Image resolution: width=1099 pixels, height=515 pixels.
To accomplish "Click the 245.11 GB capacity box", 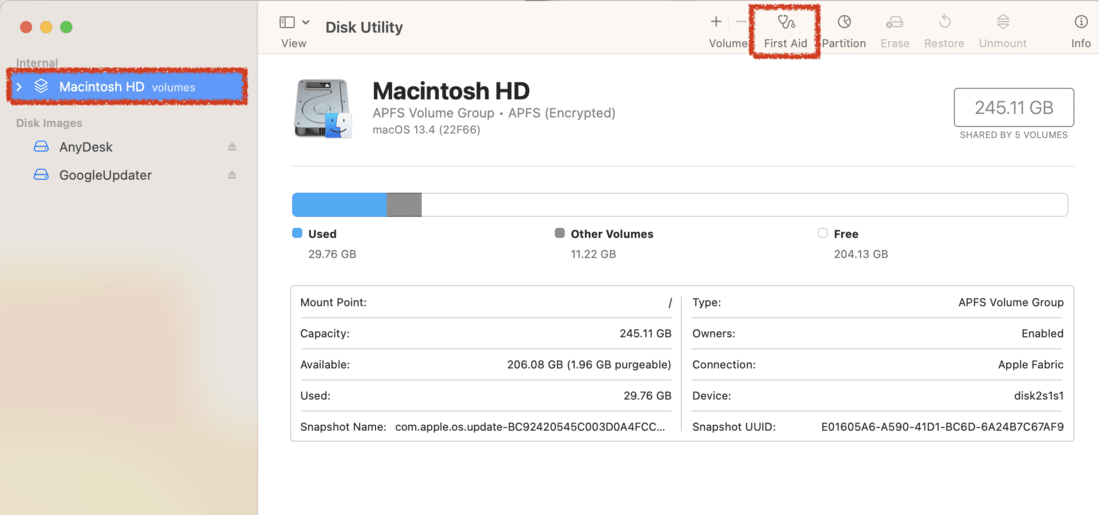I will point(1014,108).
